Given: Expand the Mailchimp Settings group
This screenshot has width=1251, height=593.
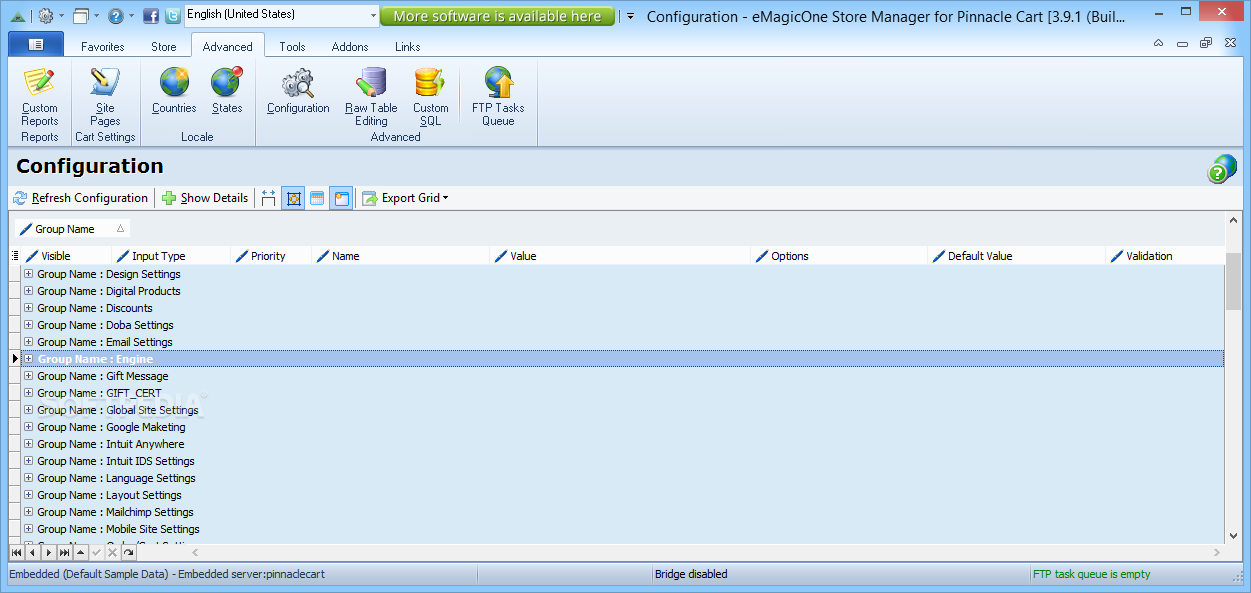Looking at the screenshot, I should [28, 512].
